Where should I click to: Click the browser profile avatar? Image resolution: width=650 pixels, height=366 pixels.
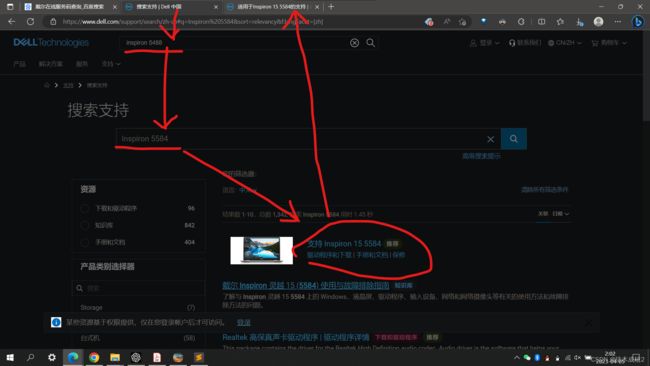pos(598,22)
